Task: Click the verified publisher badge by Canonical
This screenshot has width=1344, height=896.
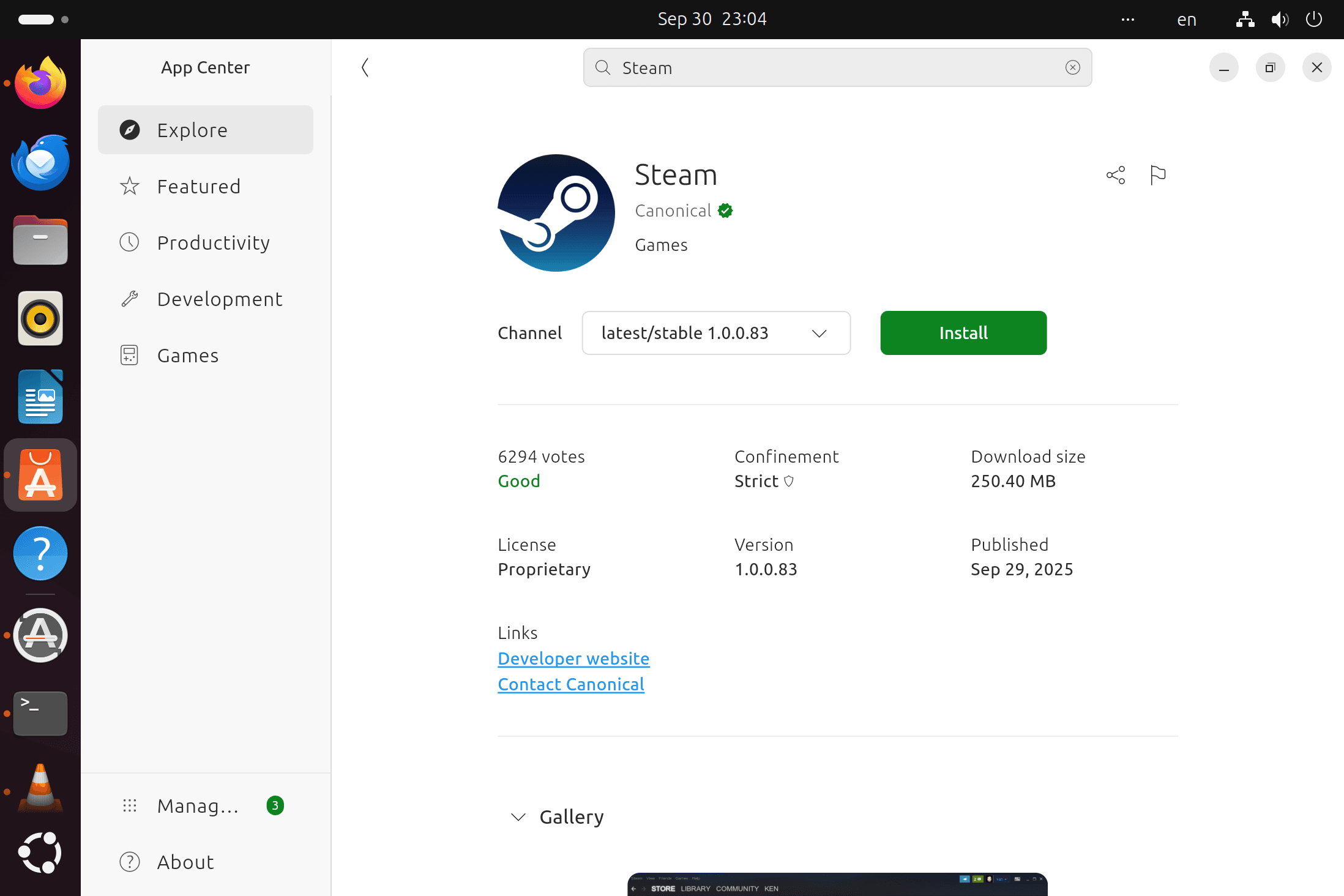Action: pyautogui.click(x=725, y=211)
